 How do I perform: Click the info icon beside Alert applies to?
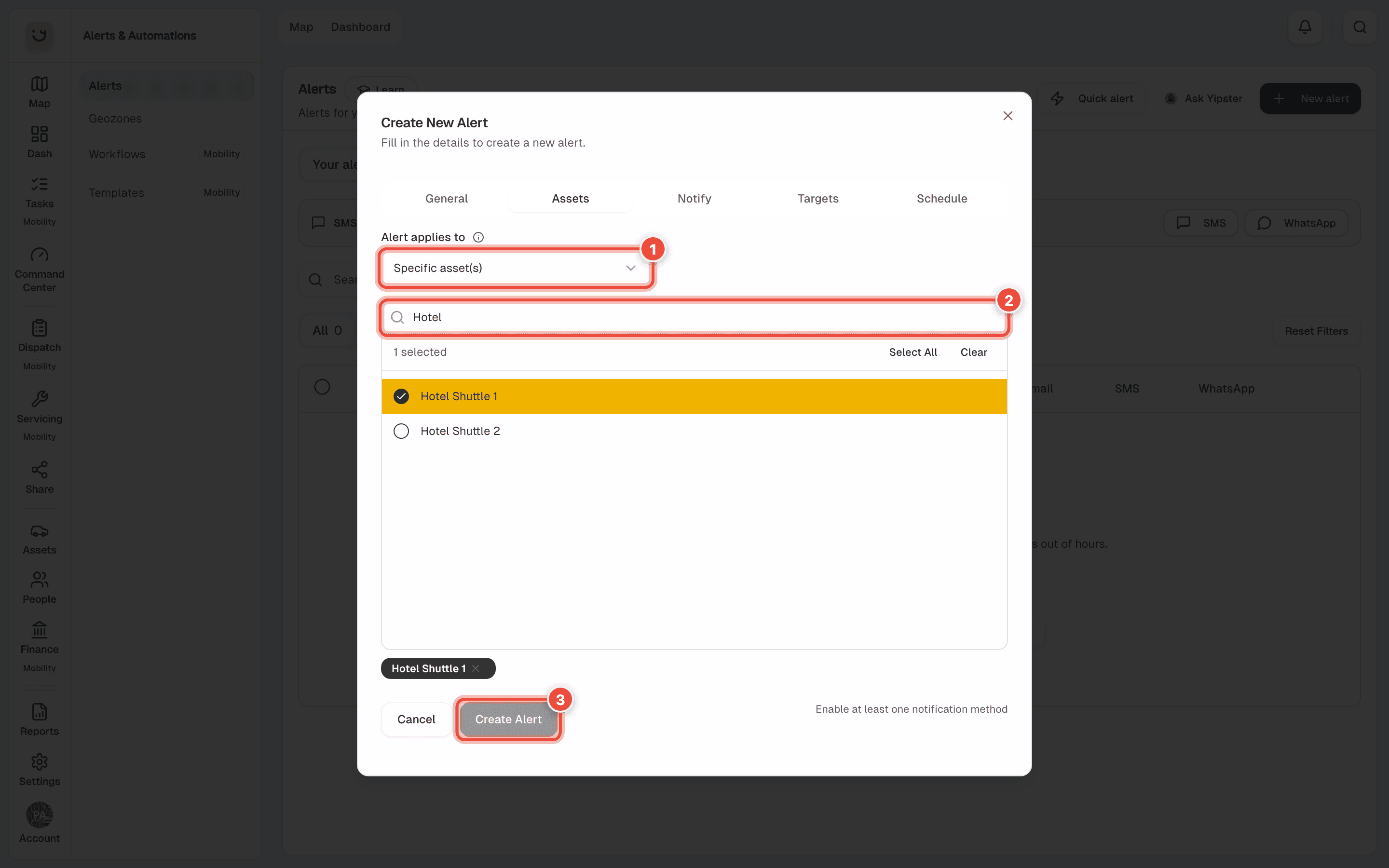(x=478, y=237)
